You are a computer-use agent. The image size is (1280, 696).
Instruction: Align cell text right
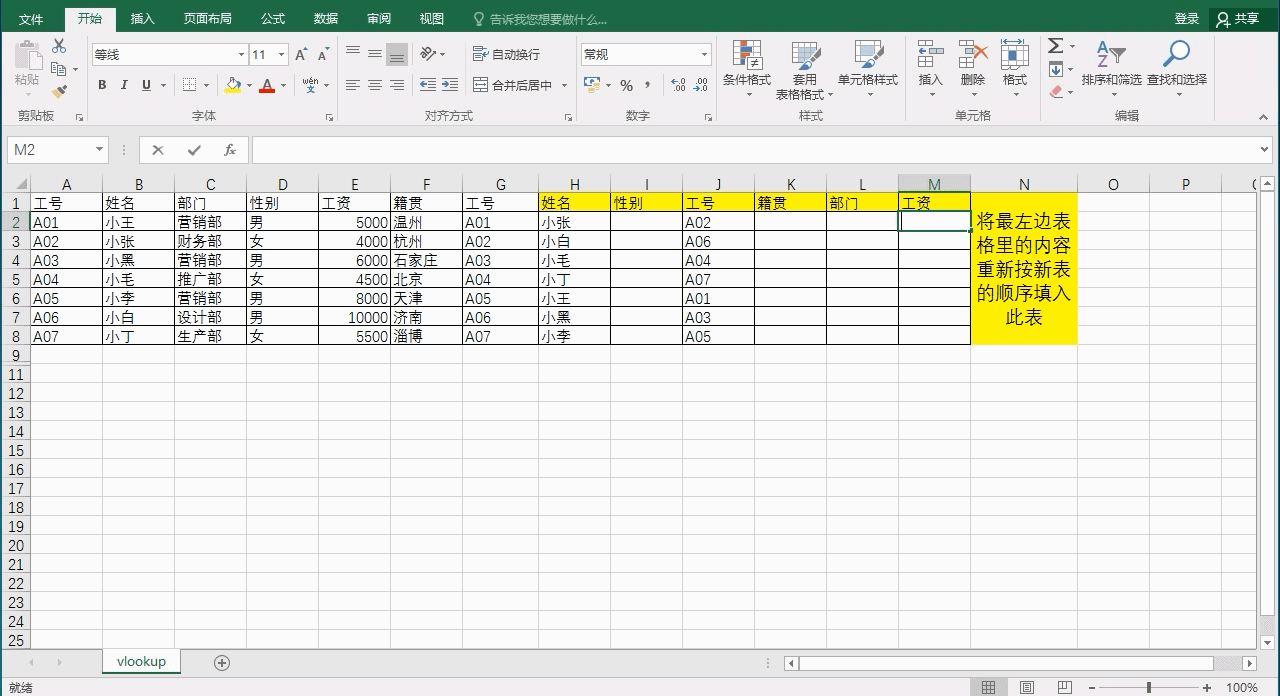pyautogui.click(x=397, y=85)
